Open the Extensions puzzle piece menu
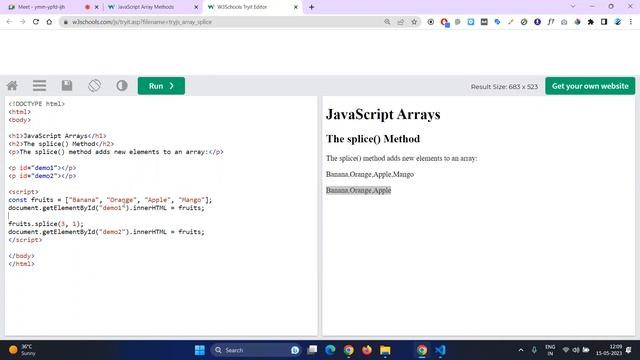 point(591,22)
